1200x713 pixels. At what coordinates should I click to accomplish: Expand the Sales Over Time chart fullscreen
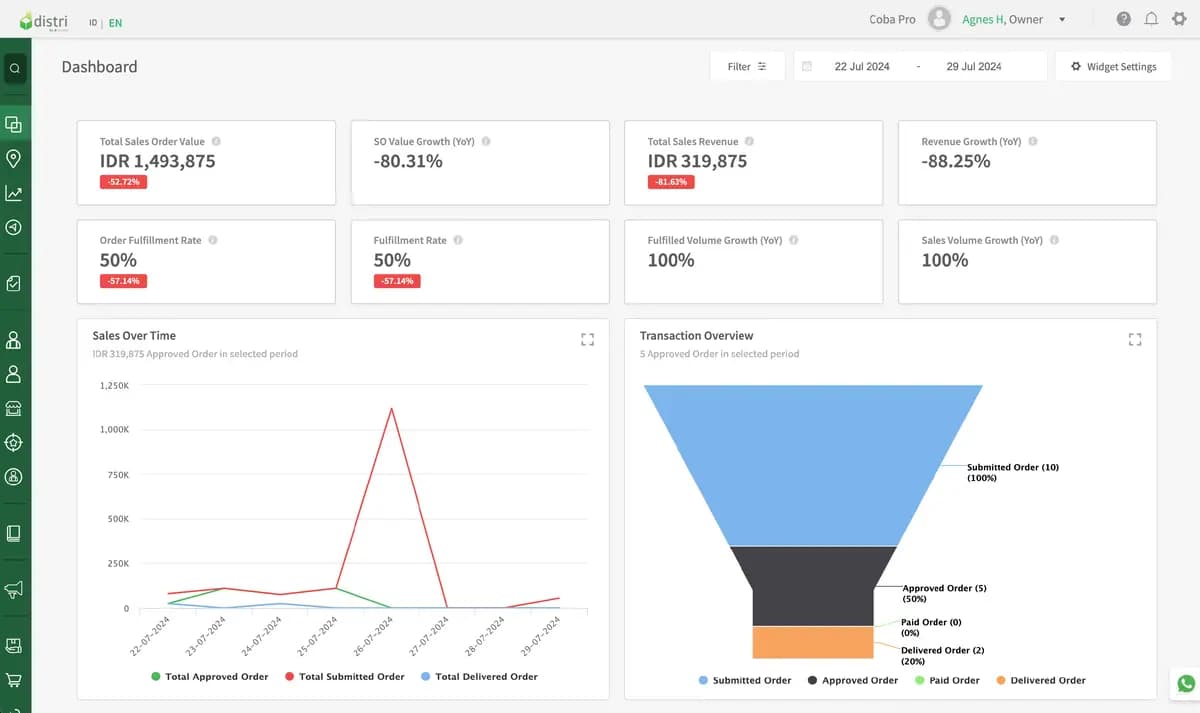587,340
